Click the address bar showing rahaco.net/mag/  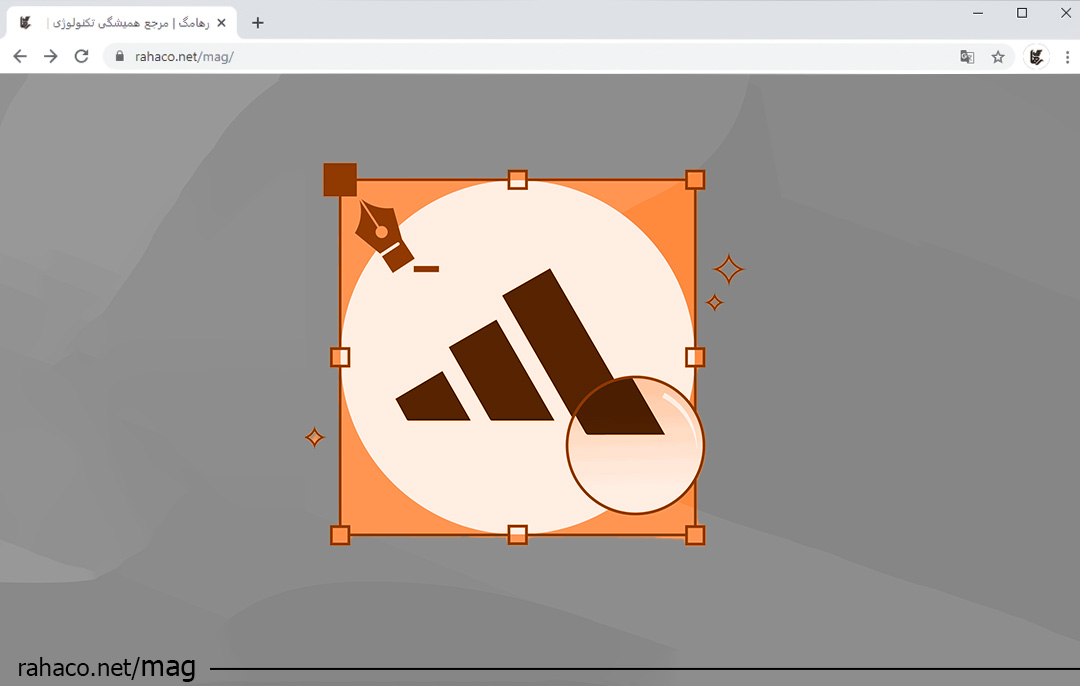pyautogui.click(x=500, y=57)
